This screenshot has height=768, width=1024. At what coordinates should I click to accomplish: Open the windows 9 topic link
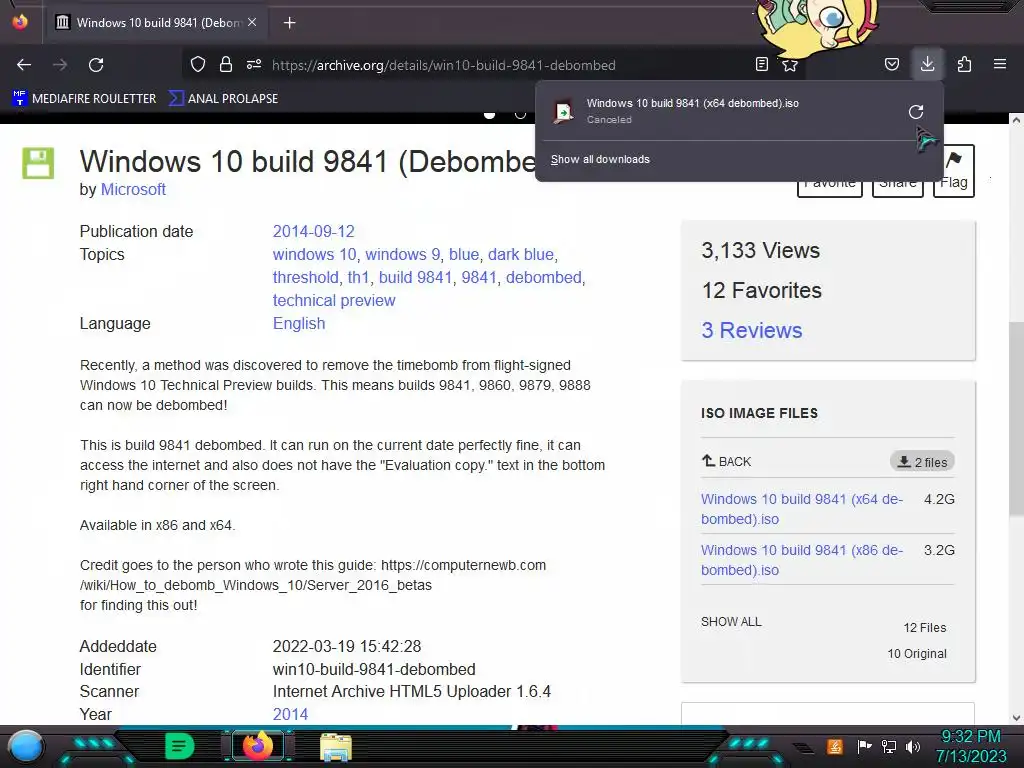click(402, 254)
